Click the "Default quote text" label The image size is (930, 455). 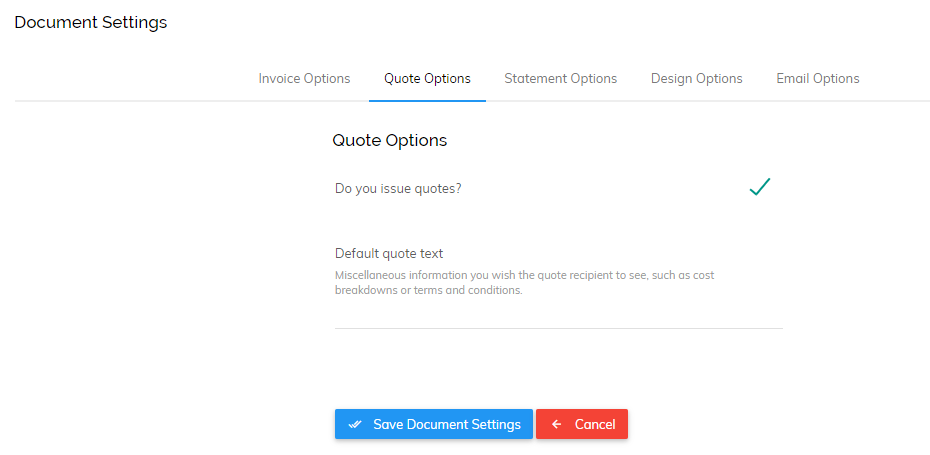pos(389,253)
